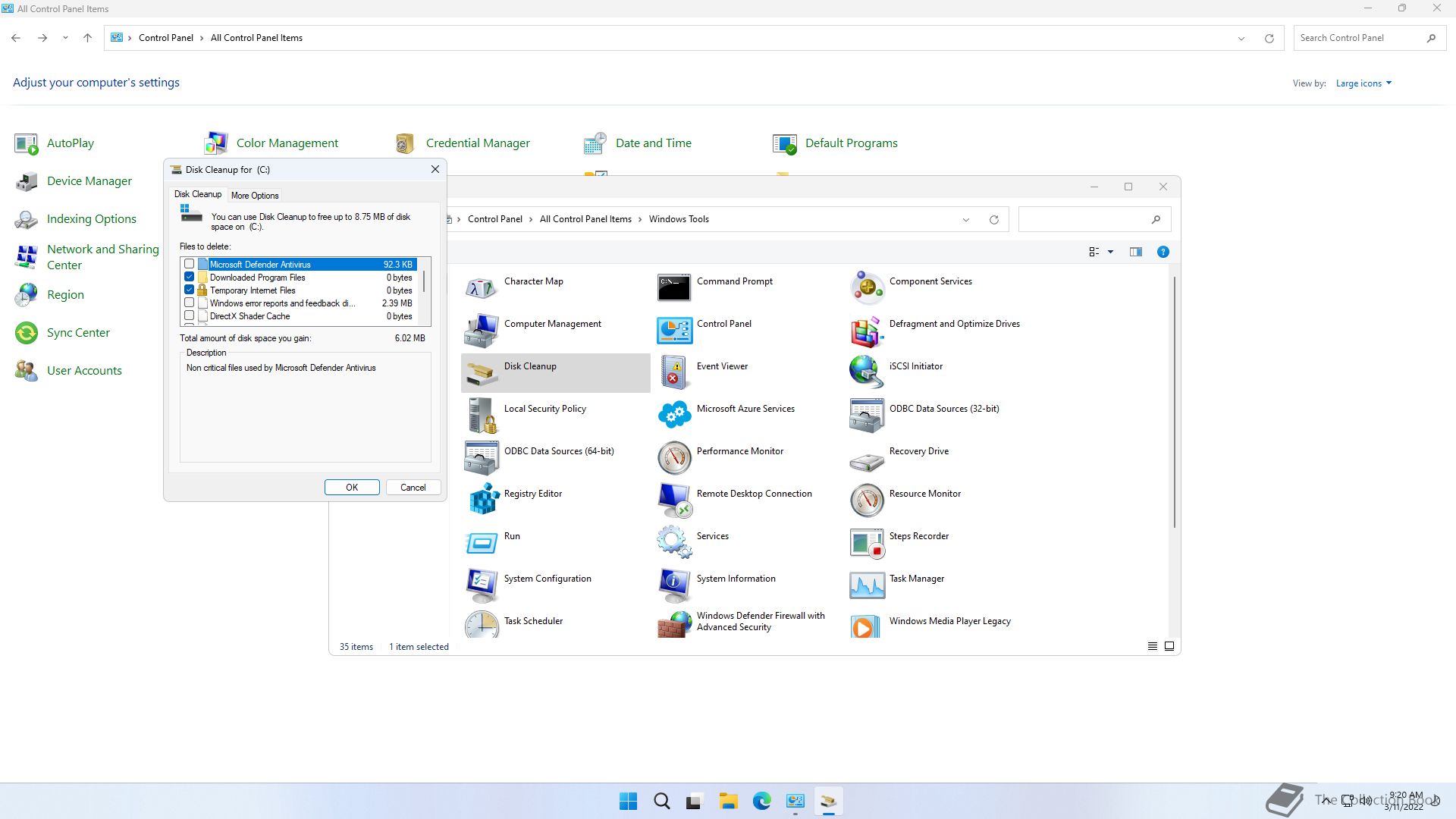Check the Microsoft Defender Antivirus checkbox
Viewport: 1456px width, 819px height.
tap(190, 265)
